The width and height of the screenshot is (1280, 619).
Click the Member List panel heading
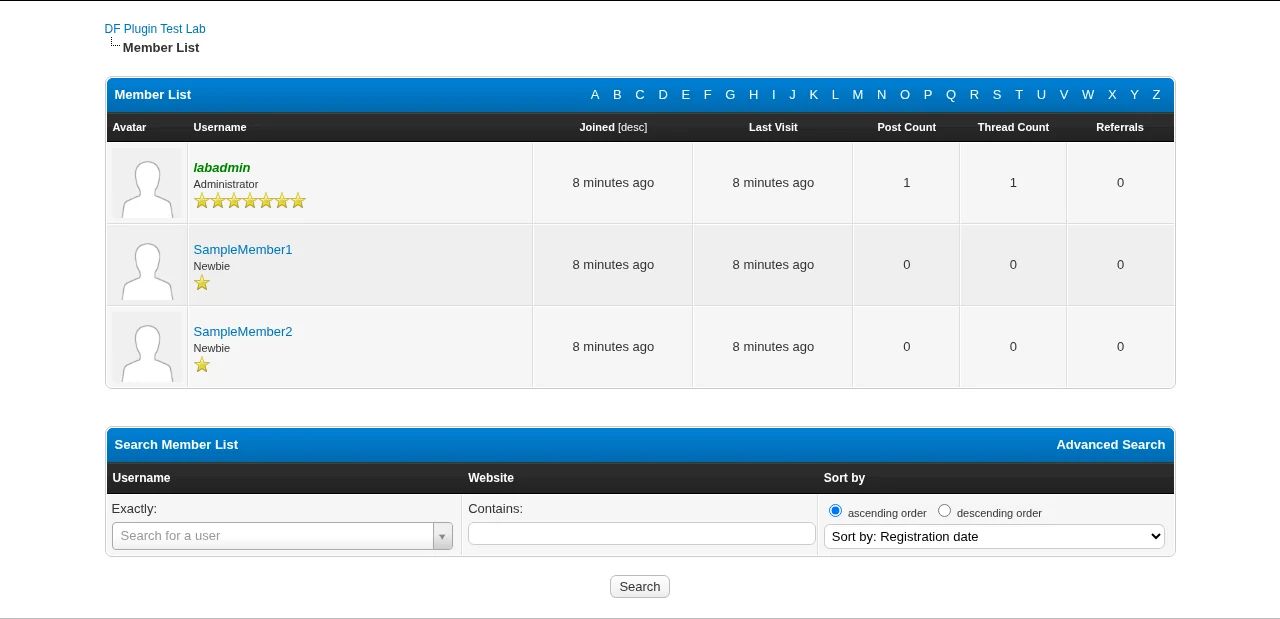tap(153, 95)
